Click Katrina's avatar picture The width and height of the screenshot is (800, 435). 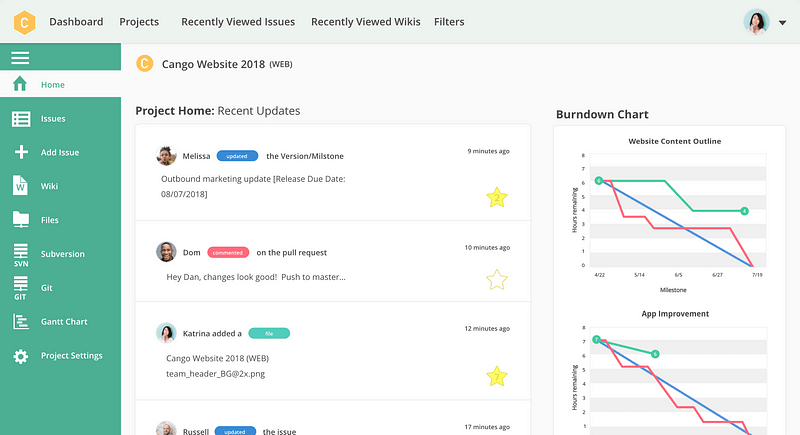point(166,333)
